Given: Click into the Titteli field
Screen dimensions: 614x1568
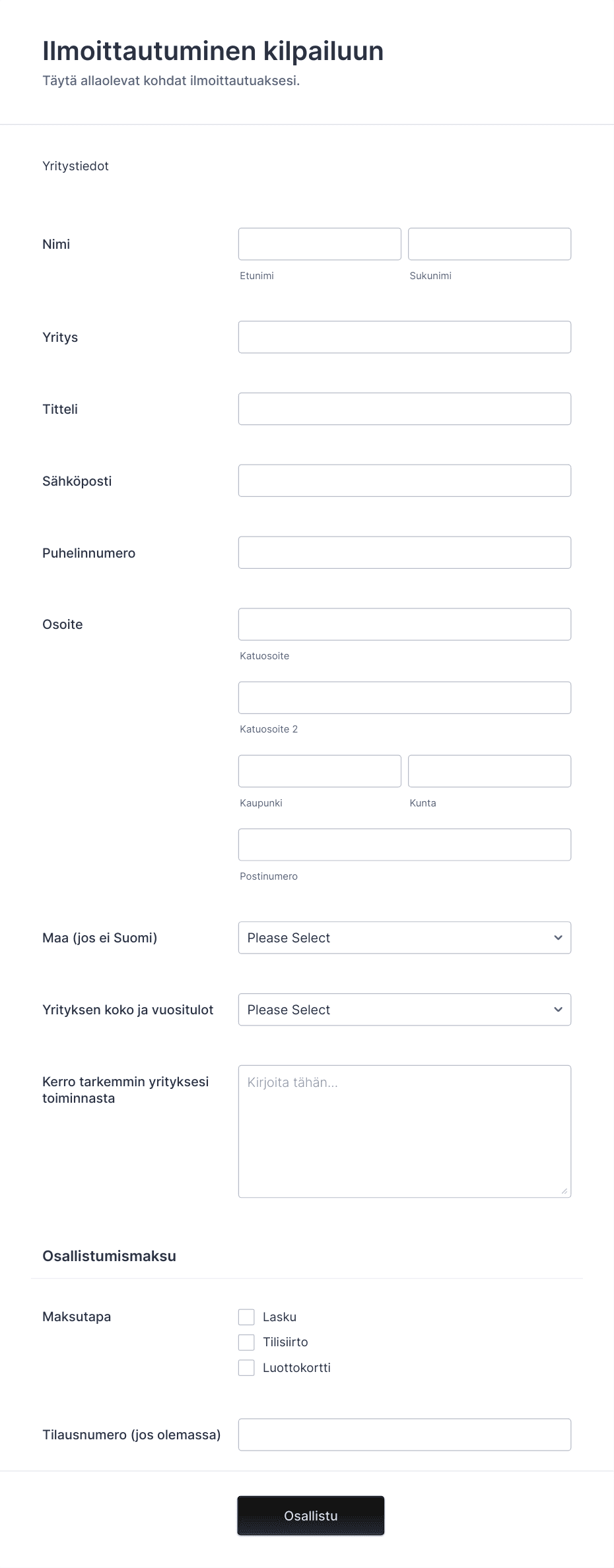Looking at the screenshot, I should tap(405, 409).
